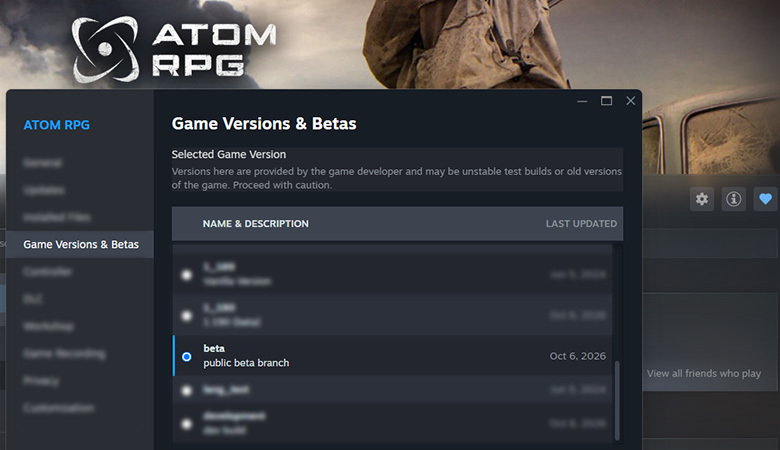The width and height of the screenshot is (780, 450).
Task: Toggle the blue heart favorite icon
Action: [x=765, y=199]
